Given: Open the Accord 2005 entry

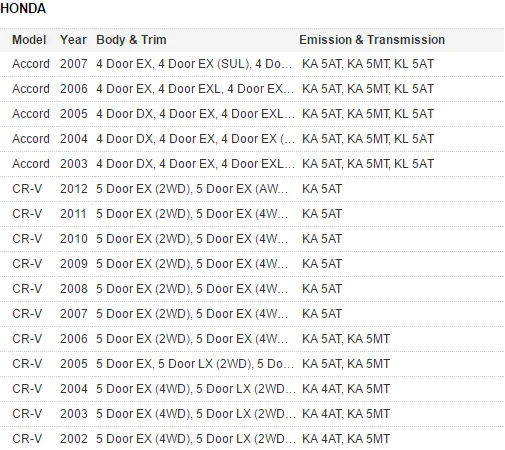Looking at the screenshot, I should coord(252,114).
